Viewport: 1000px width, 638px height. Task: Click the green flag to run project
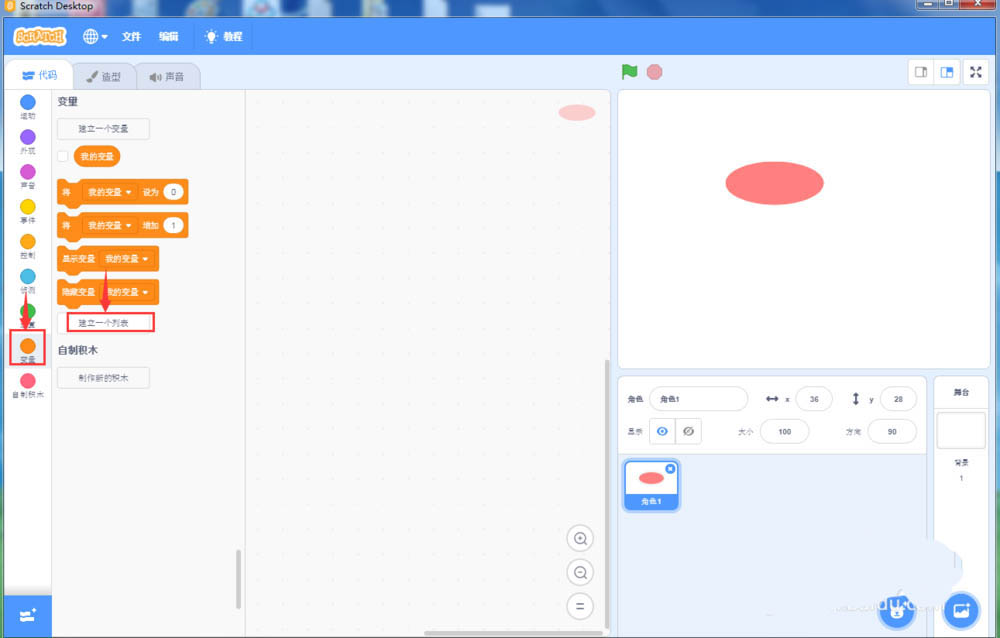[x=628, y=71]
